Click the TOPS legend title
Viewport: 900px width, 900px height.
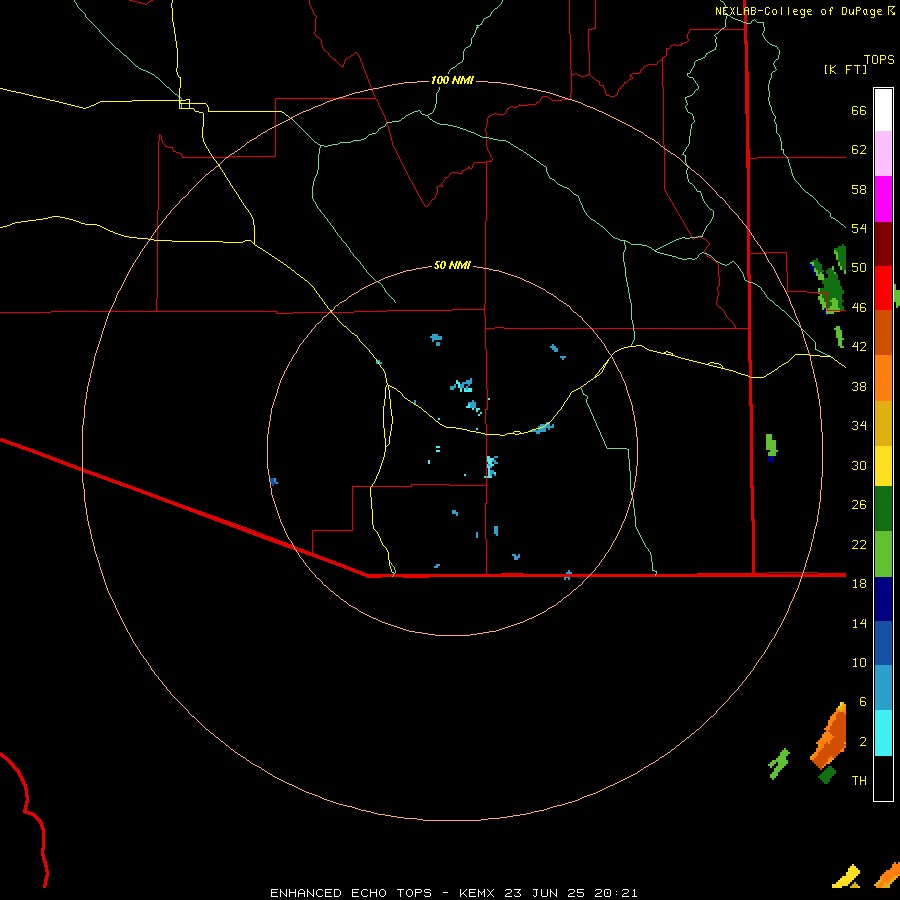tap(879, 60)
